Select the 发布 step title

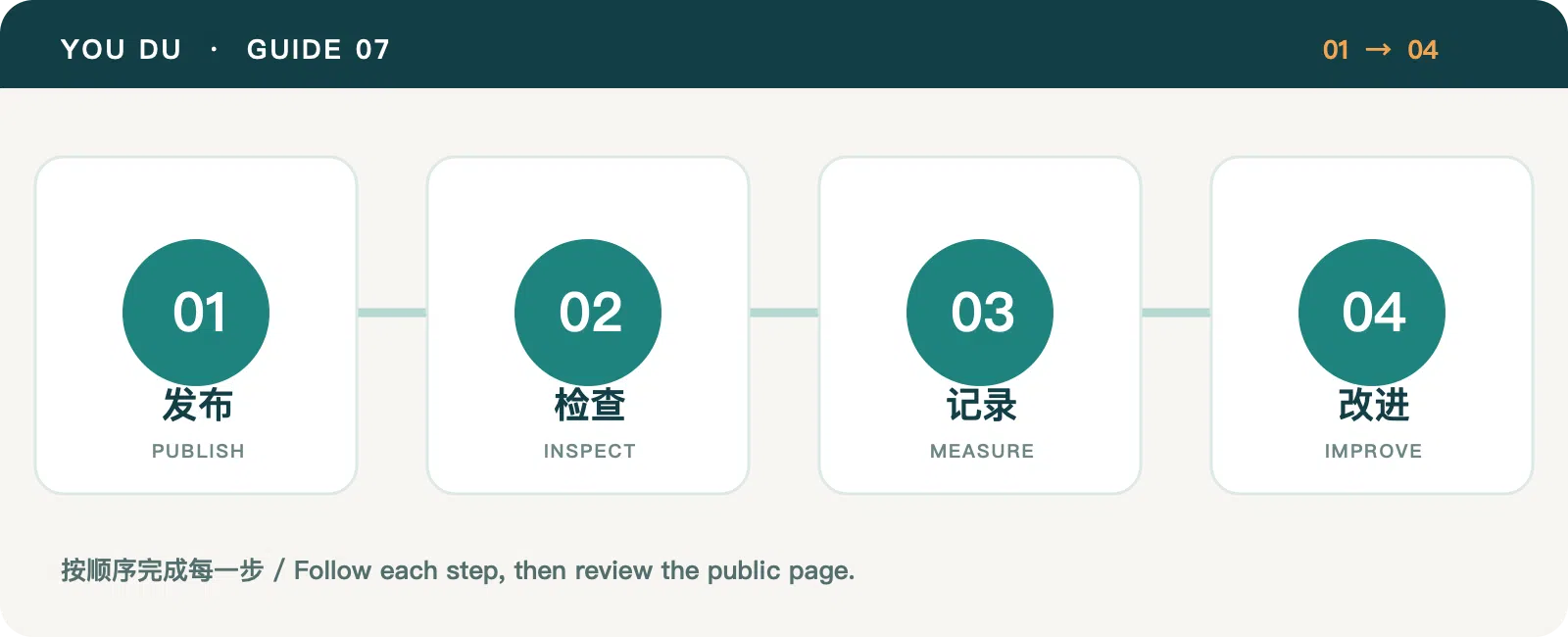pyautogui.click(x=197, y=405)
